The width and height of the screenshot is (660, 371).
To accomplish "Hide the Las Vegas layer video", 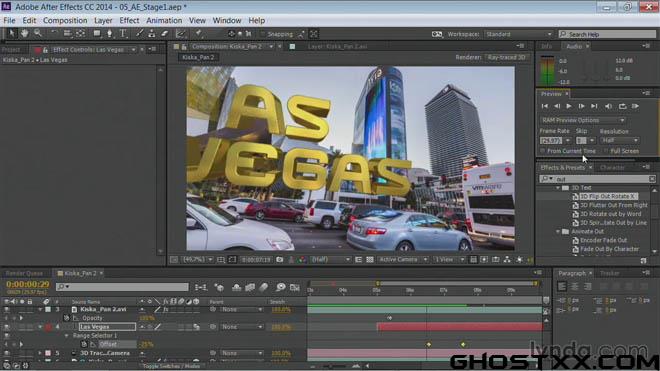I will click(x=6, y=327).
